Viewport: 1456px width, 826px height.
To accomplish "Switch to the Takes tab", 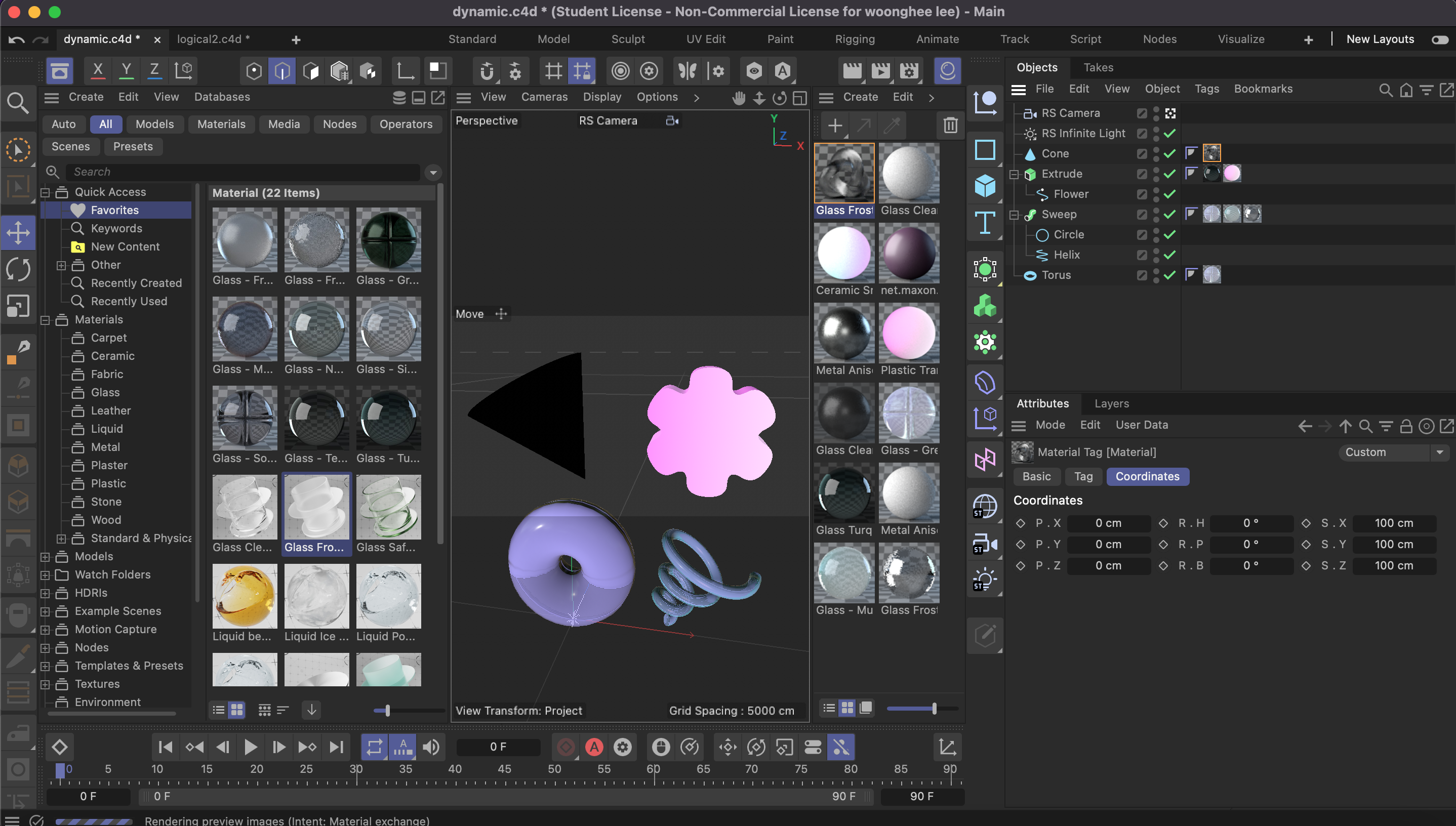I will click(x=1098, y=67).
